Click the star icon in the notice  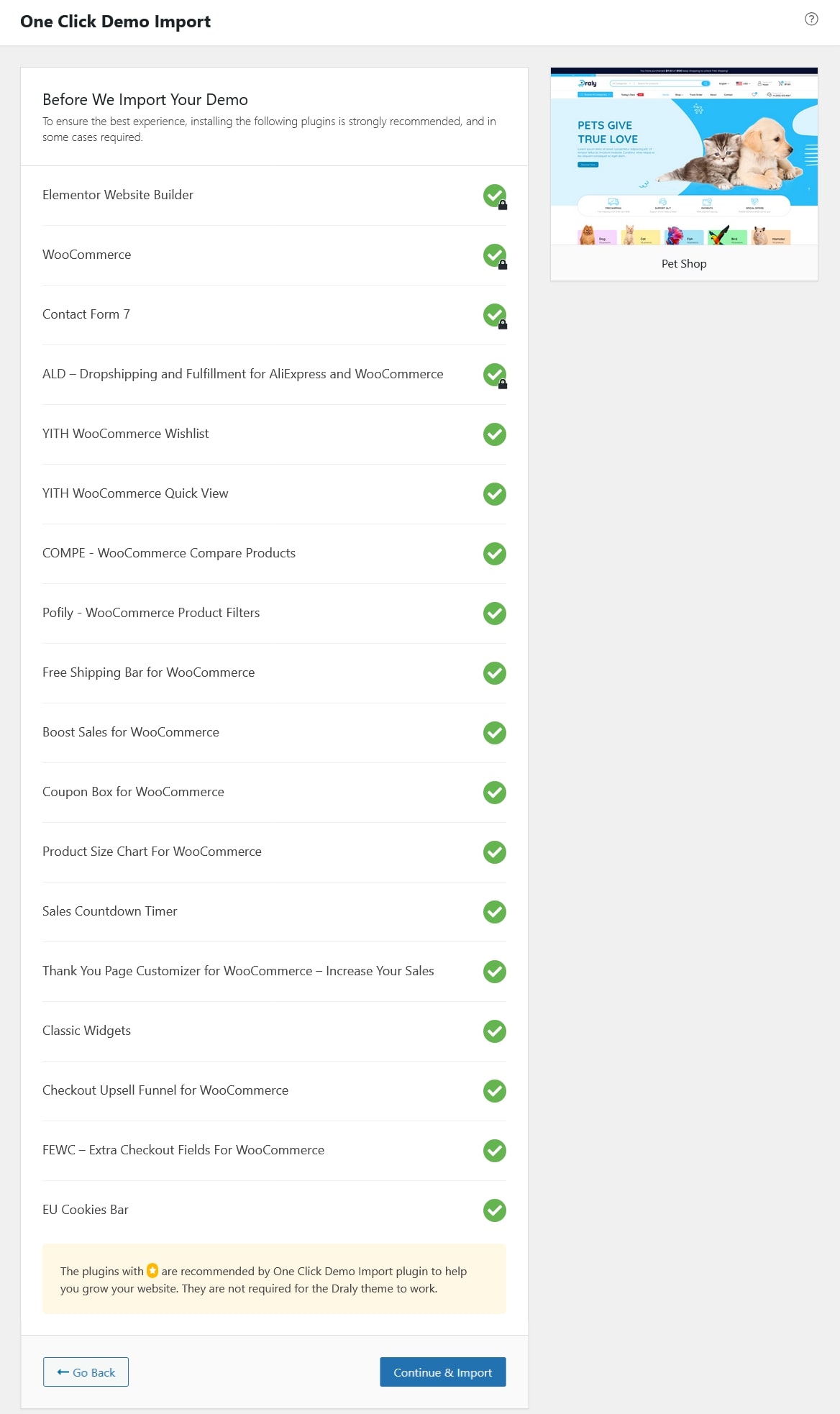[152, 1271]
